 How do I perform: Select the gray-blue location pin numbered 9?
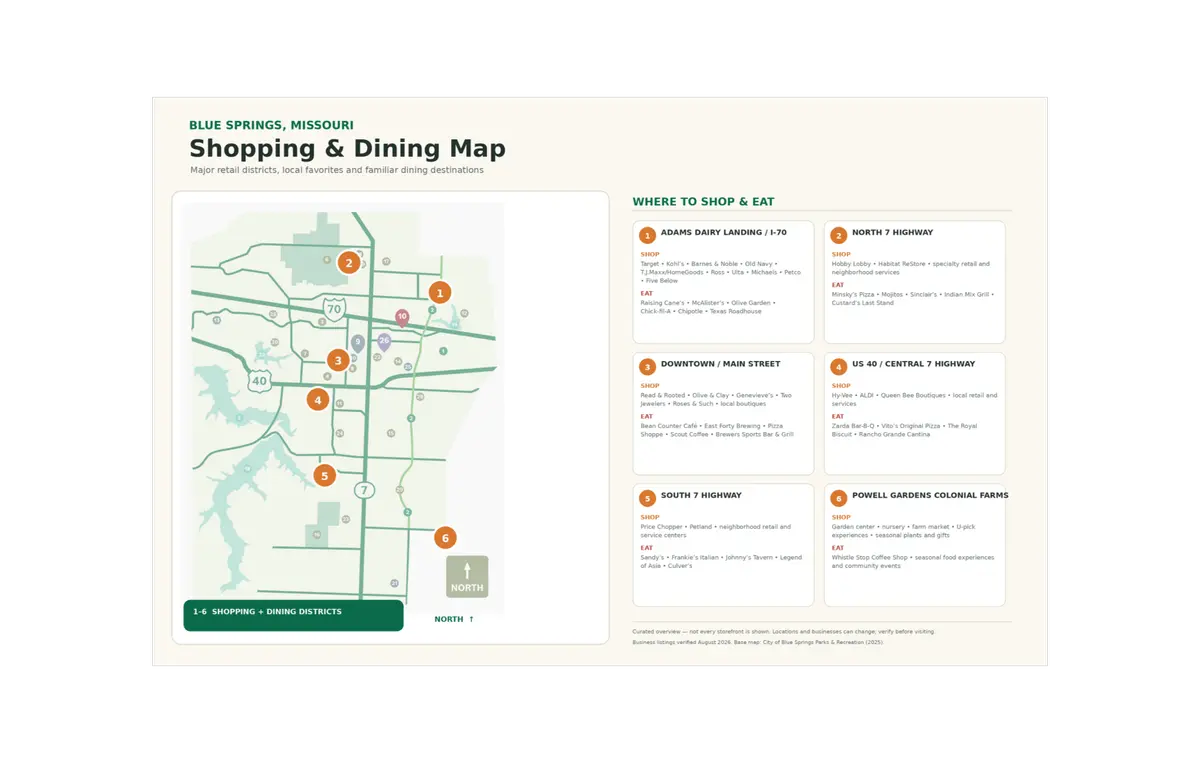click(x=357, y=343)
